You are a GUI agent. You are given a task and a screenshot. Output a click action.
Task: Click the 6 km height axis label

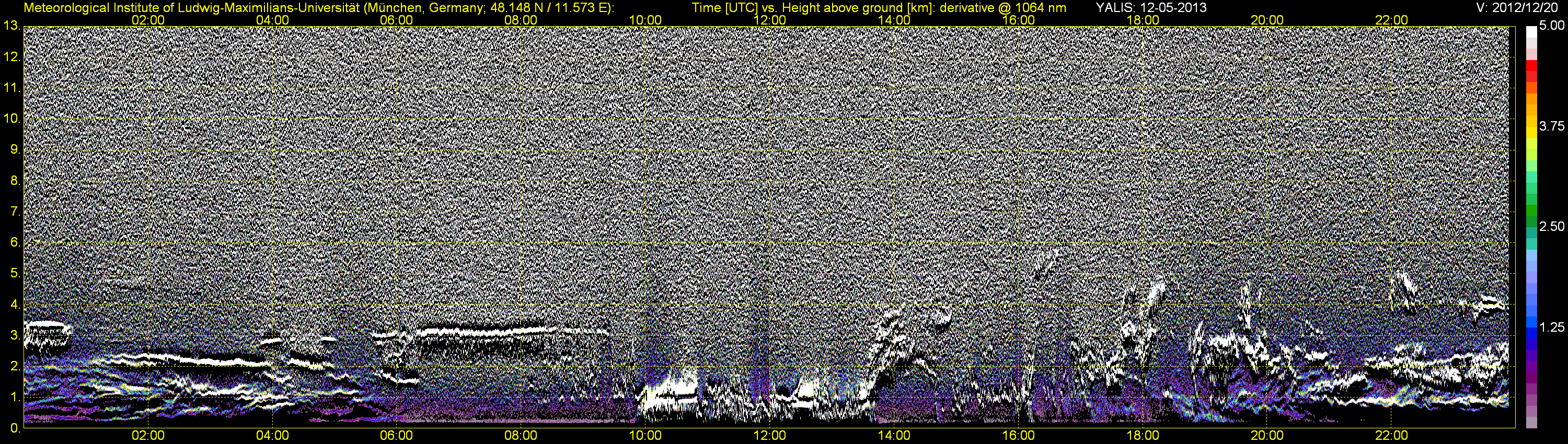click(15, 243)
